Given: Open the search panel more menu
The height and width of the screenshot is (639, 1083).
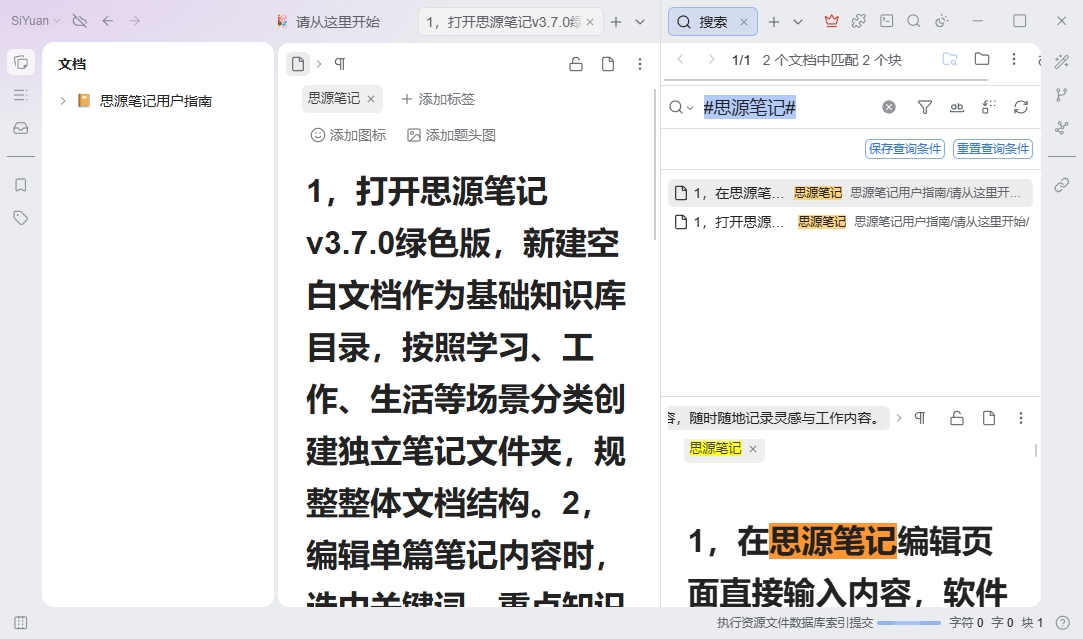Looking at the screenshot, I should click(1014, 59).
